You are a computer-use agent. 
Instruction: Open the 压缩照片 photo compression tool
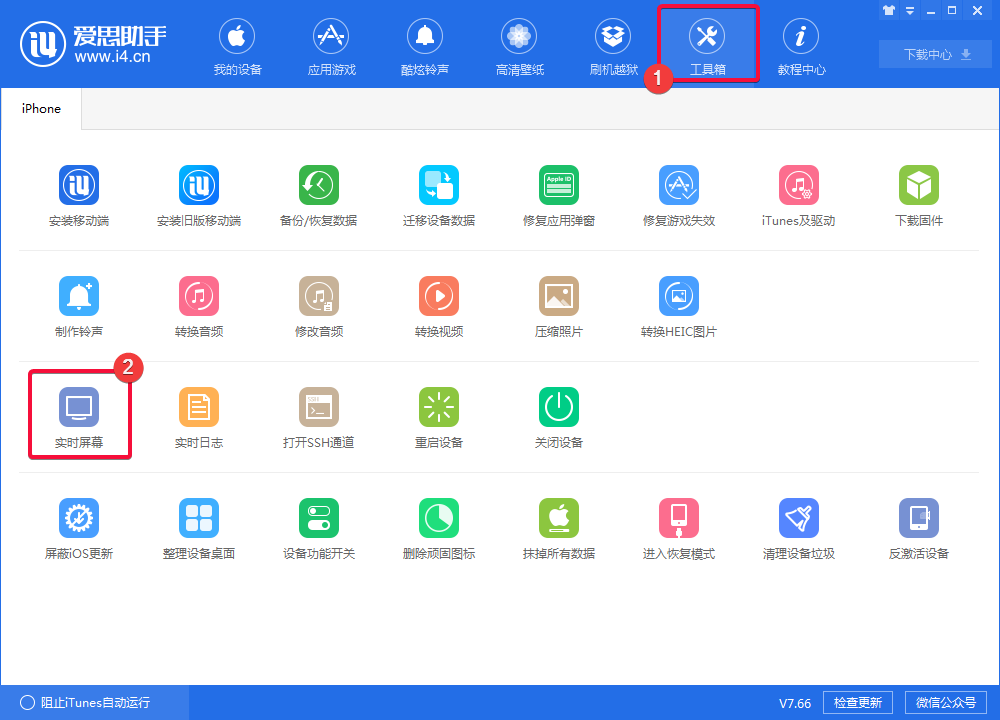pyautogui.click(x=558, y=306)
